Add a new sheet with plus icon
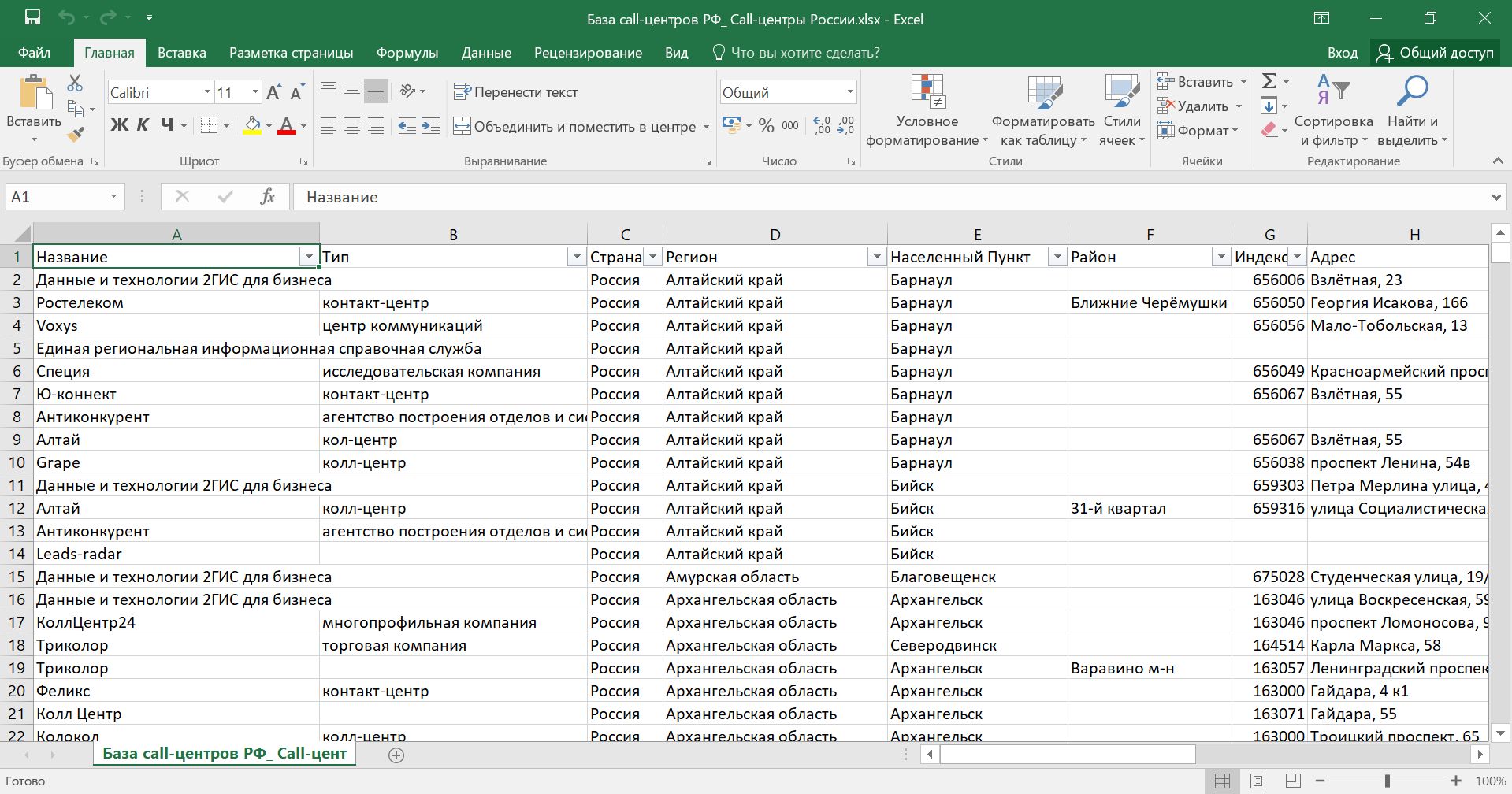 396,755
